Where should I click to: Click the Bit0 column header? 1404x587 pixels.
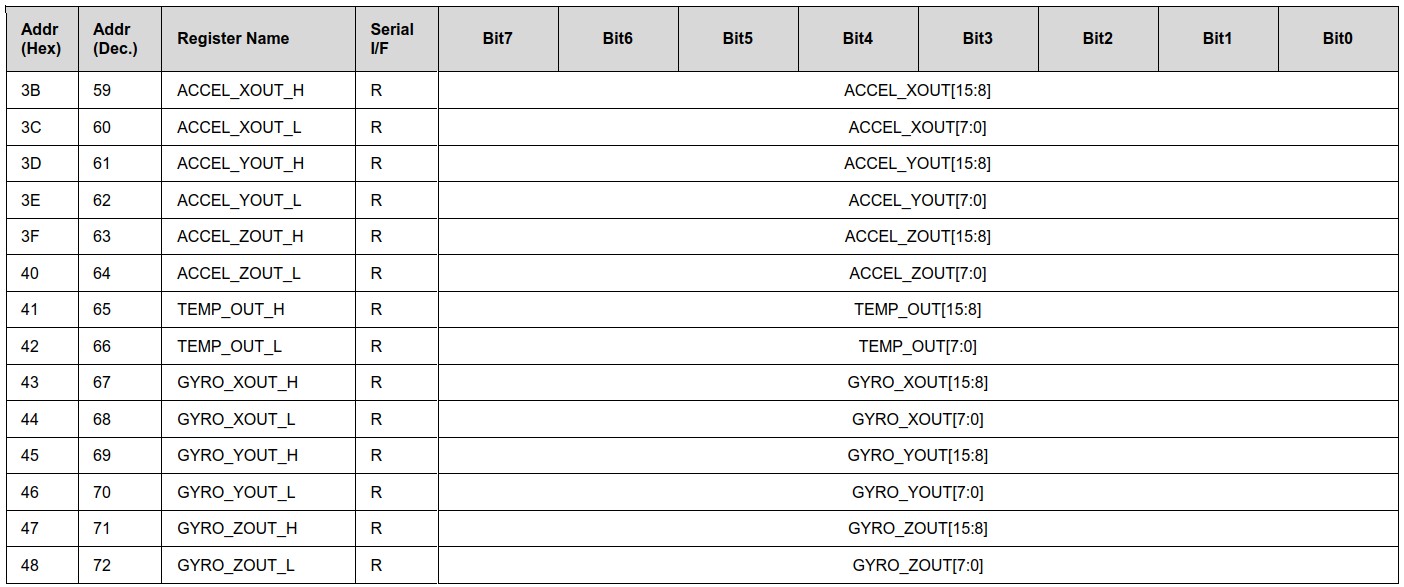click(x=1337, y=38)
